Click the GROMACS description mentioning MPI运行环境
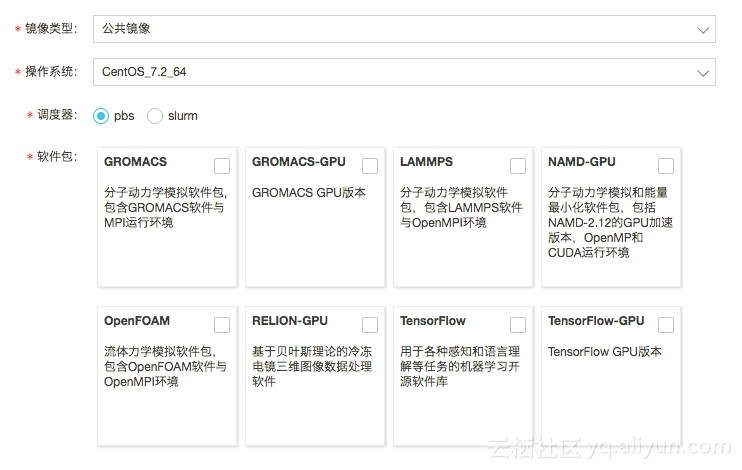This screenshot has height=470, width=742. click(x=166, y=208)
